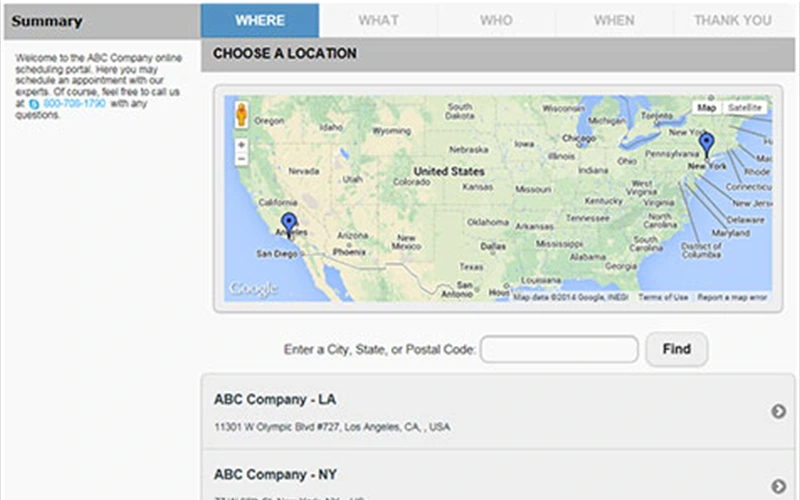Open ABC Company - NY arrow icon
Screen dimensions: 800x500
778,483
